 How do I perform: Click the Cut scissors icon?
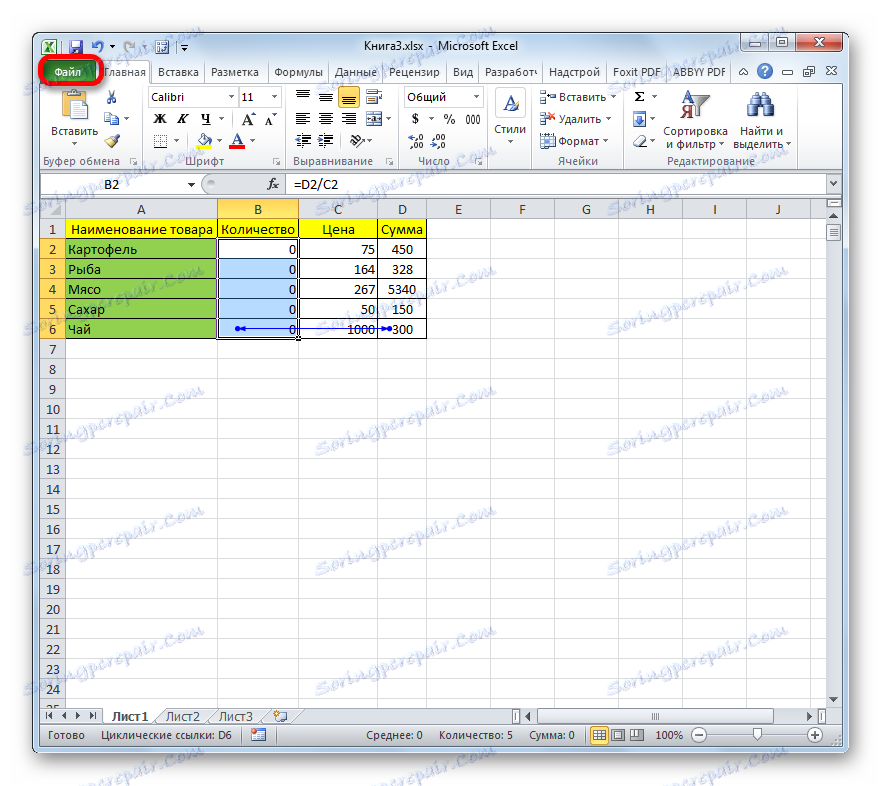[x=111, y=98]
